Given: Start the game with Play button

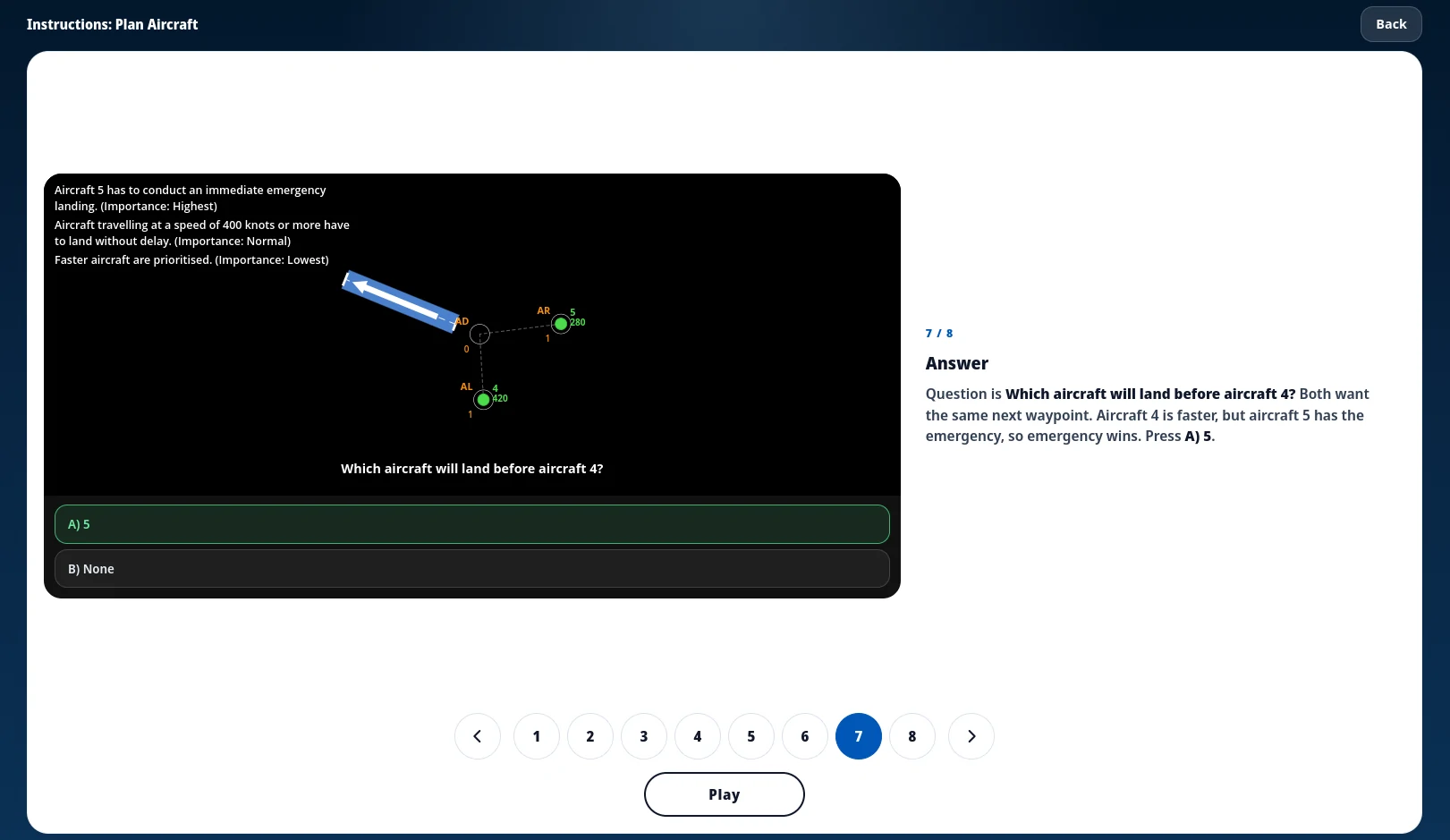Looking at the screenshot, I should (x=724, y=794).
